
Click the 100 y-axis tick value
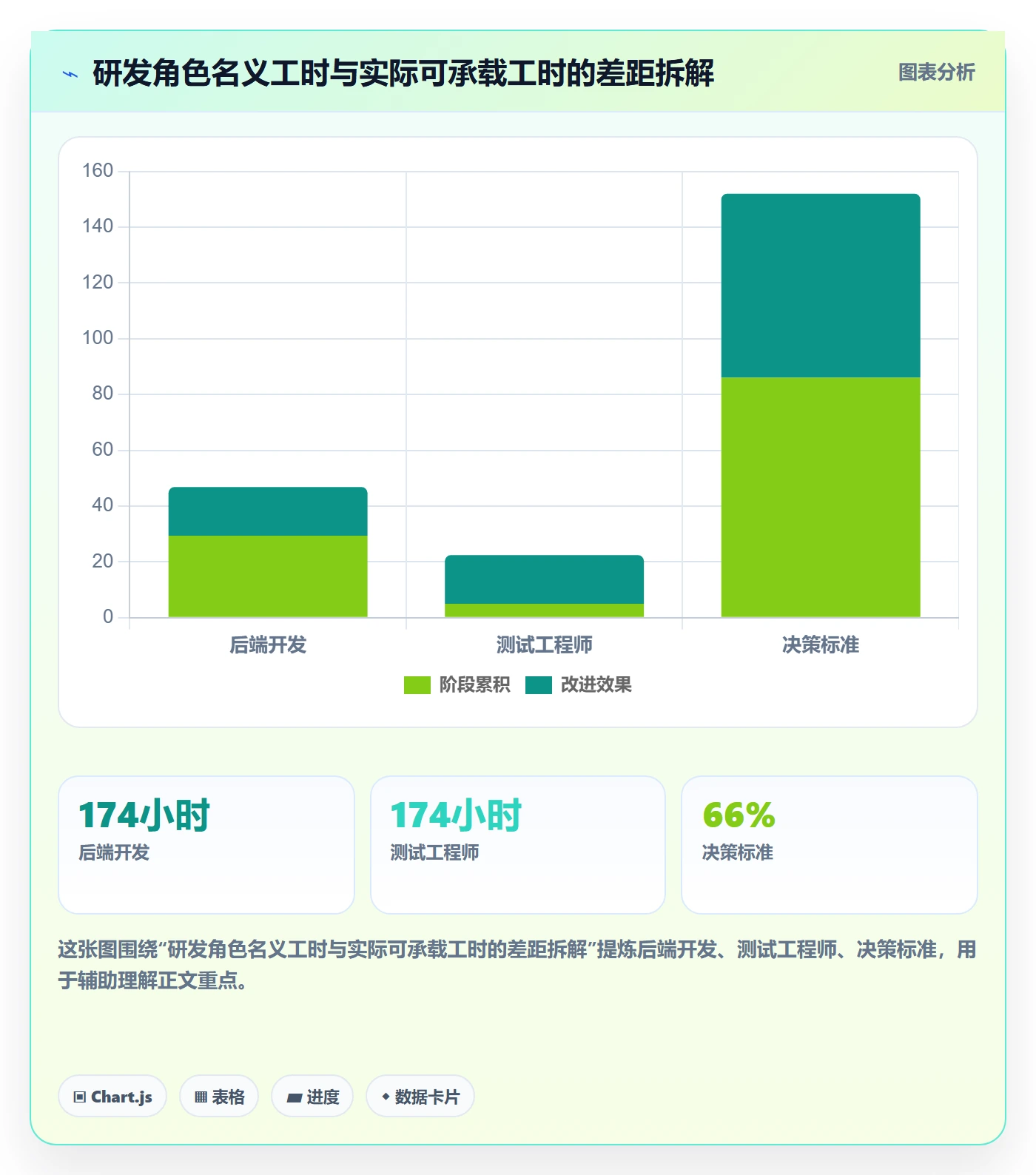click(98, 338)
